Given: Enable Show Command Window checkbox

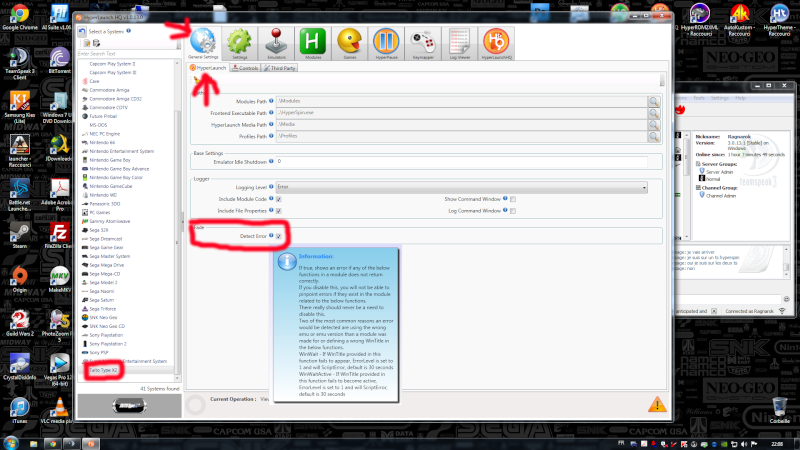Looking at the screenshot, I should 513,199.
